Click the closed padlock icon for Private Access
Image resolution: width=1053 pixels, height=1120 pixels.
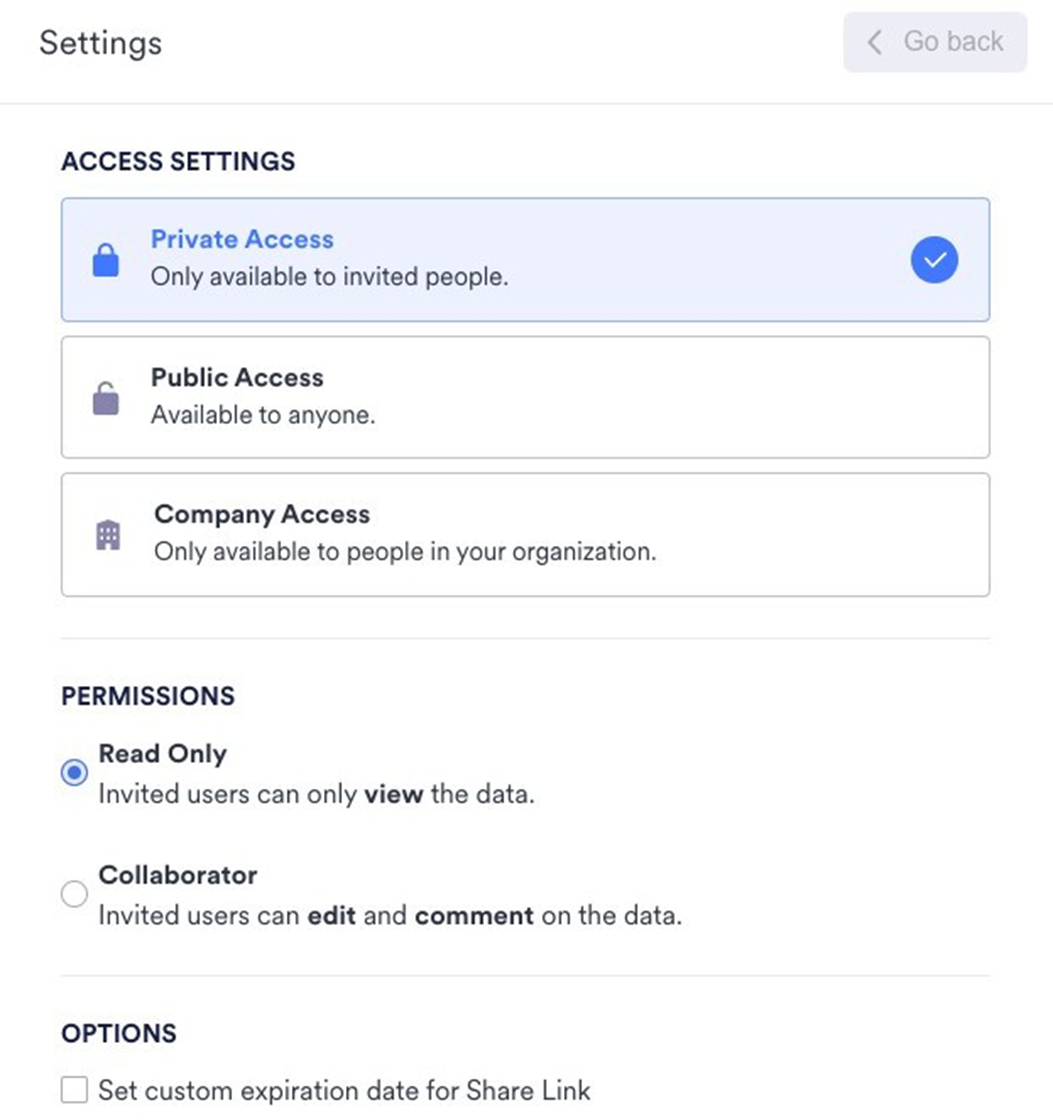tap(105, 260)
